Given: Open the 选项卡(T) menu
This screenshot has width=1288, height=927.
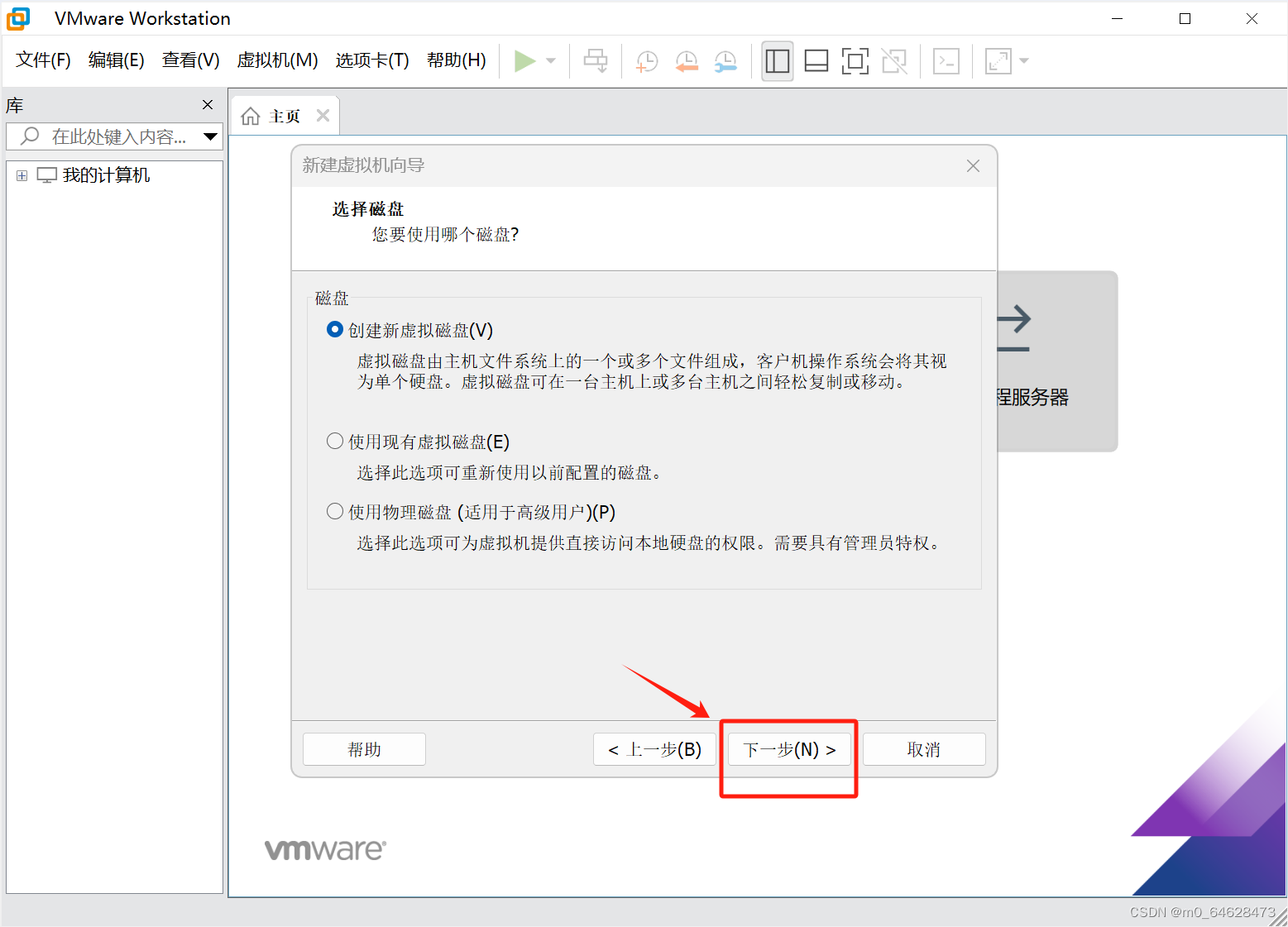Looking at the screenshot, I should [x=372, y=60].
